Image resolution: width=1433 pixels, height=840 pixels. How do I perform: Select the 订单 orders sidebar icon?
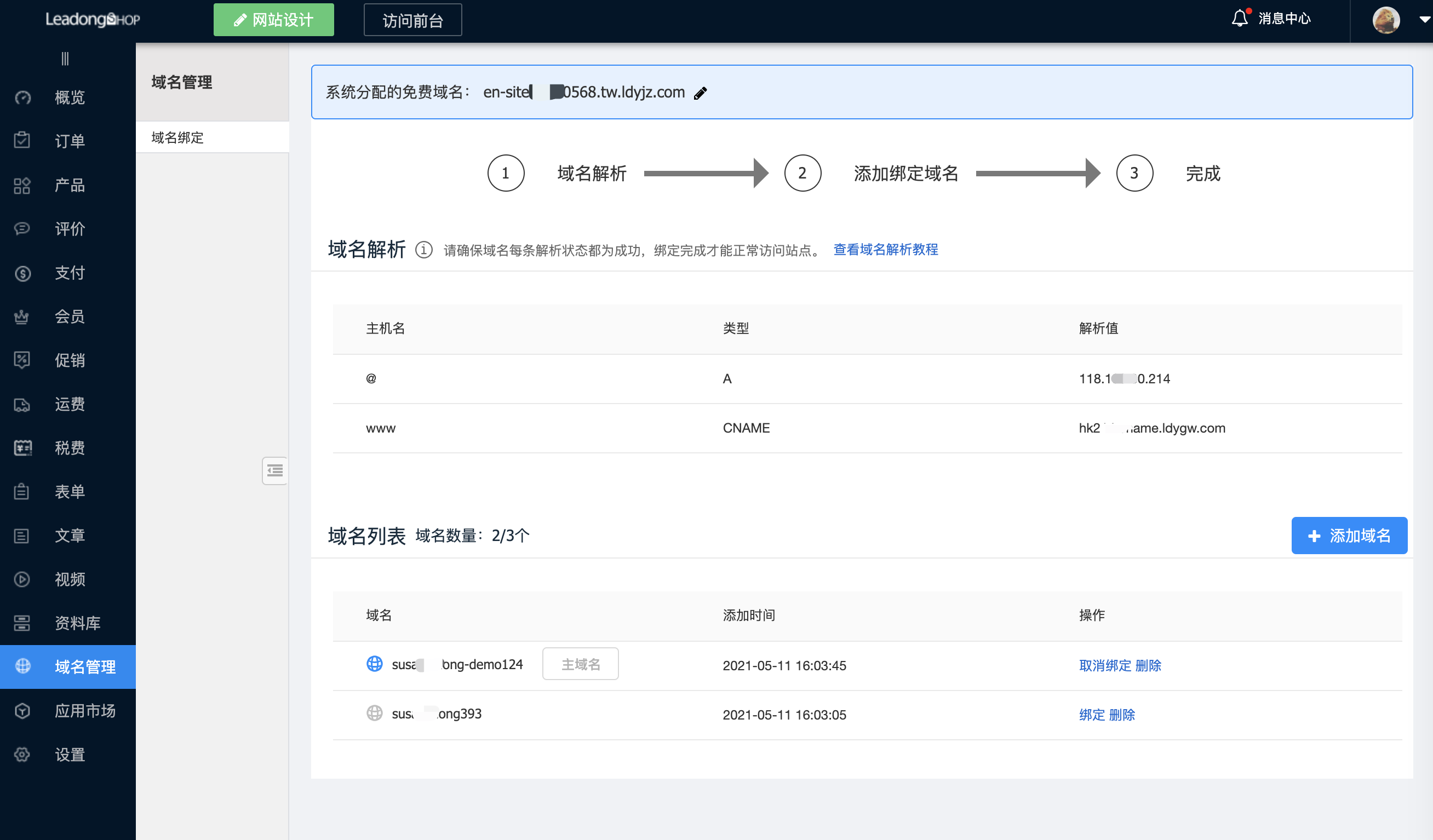(21, 141)
